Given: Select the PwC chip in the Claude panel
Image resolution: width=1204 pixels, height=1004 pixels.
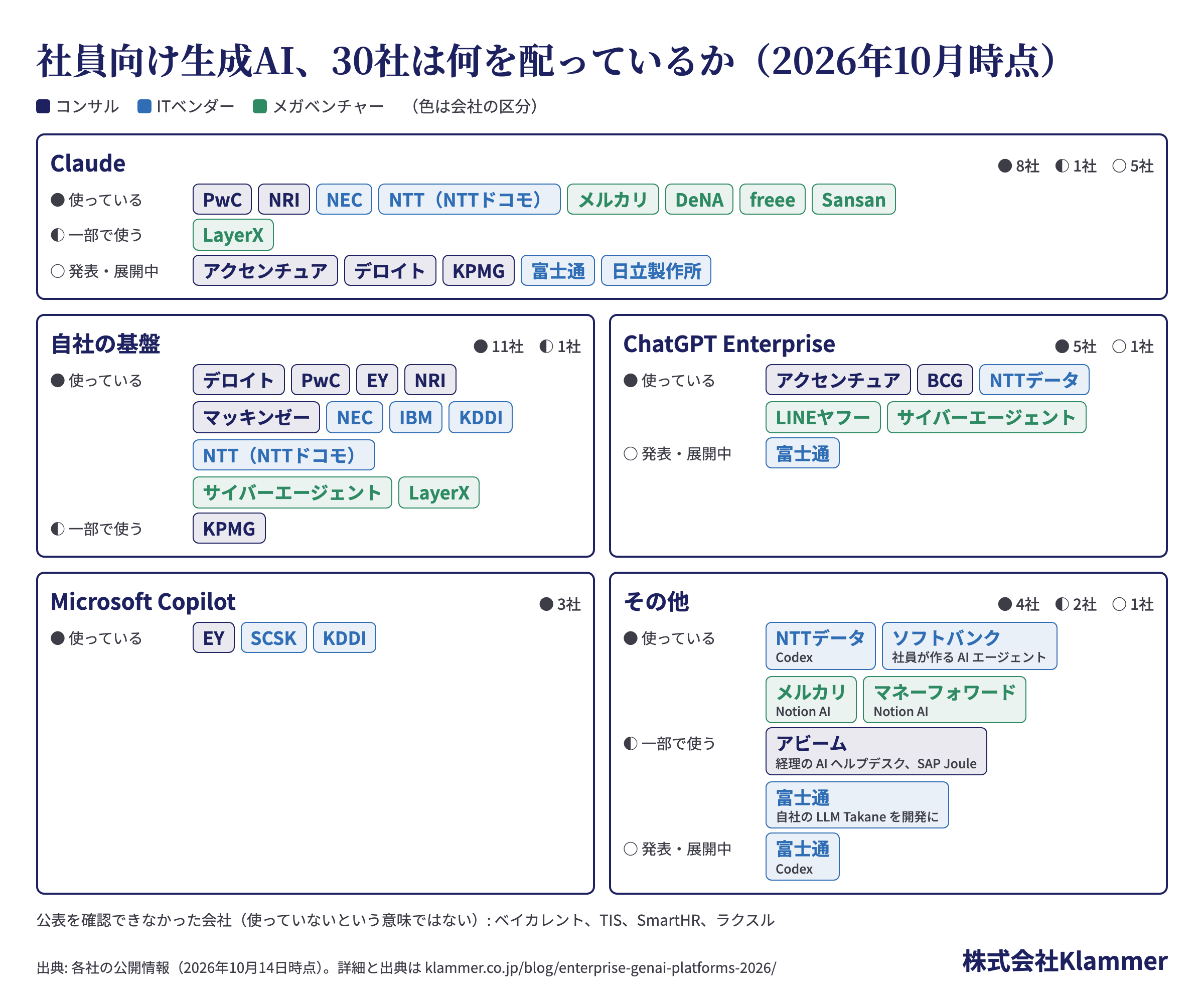Looking at the screenshot, I should coord(222,200).
